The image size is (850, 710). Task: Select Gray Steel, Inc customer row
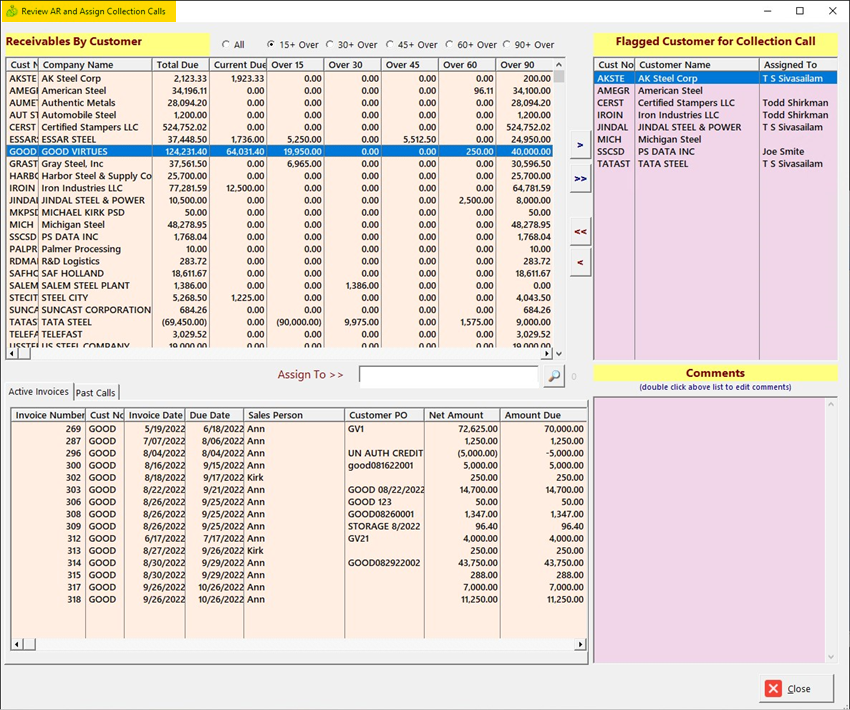280,164
